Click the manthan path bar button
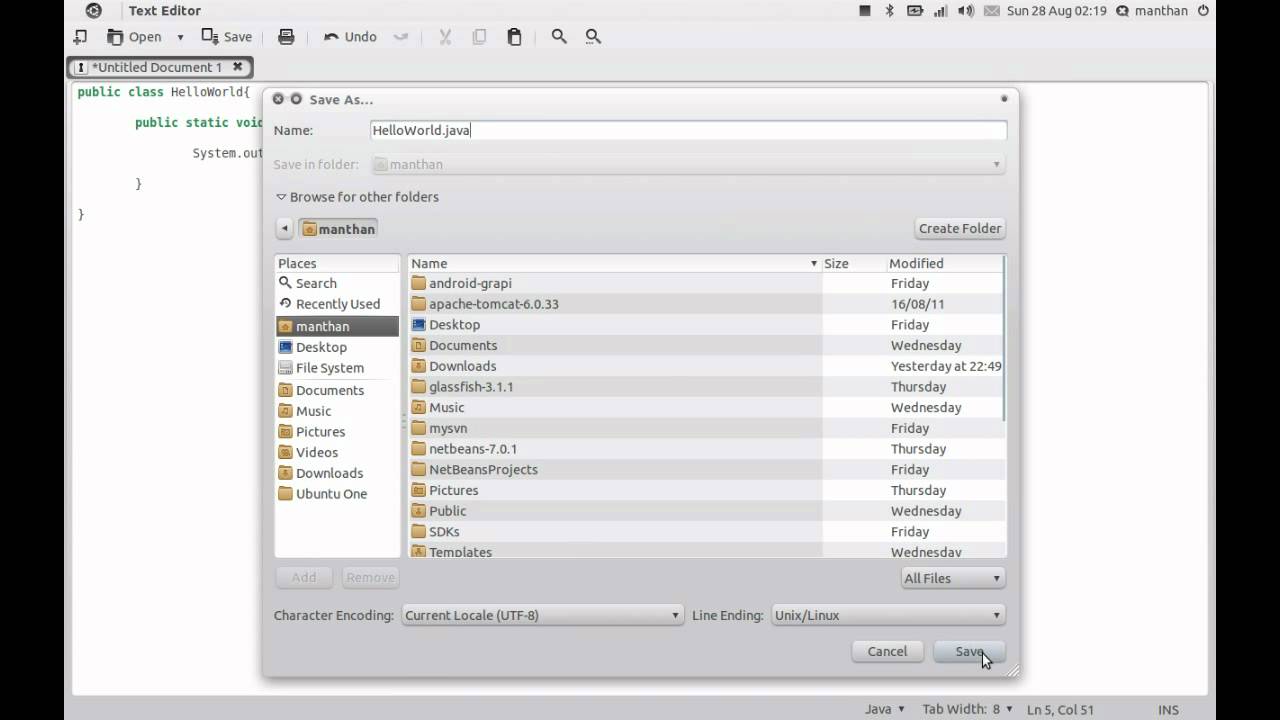 point(338,229)
